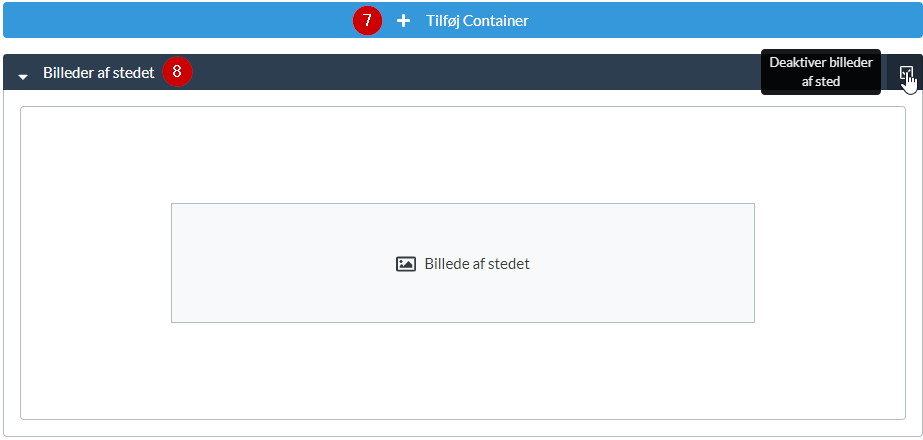
Task: Select the Billeder af stedet header title
Action: 98,73
